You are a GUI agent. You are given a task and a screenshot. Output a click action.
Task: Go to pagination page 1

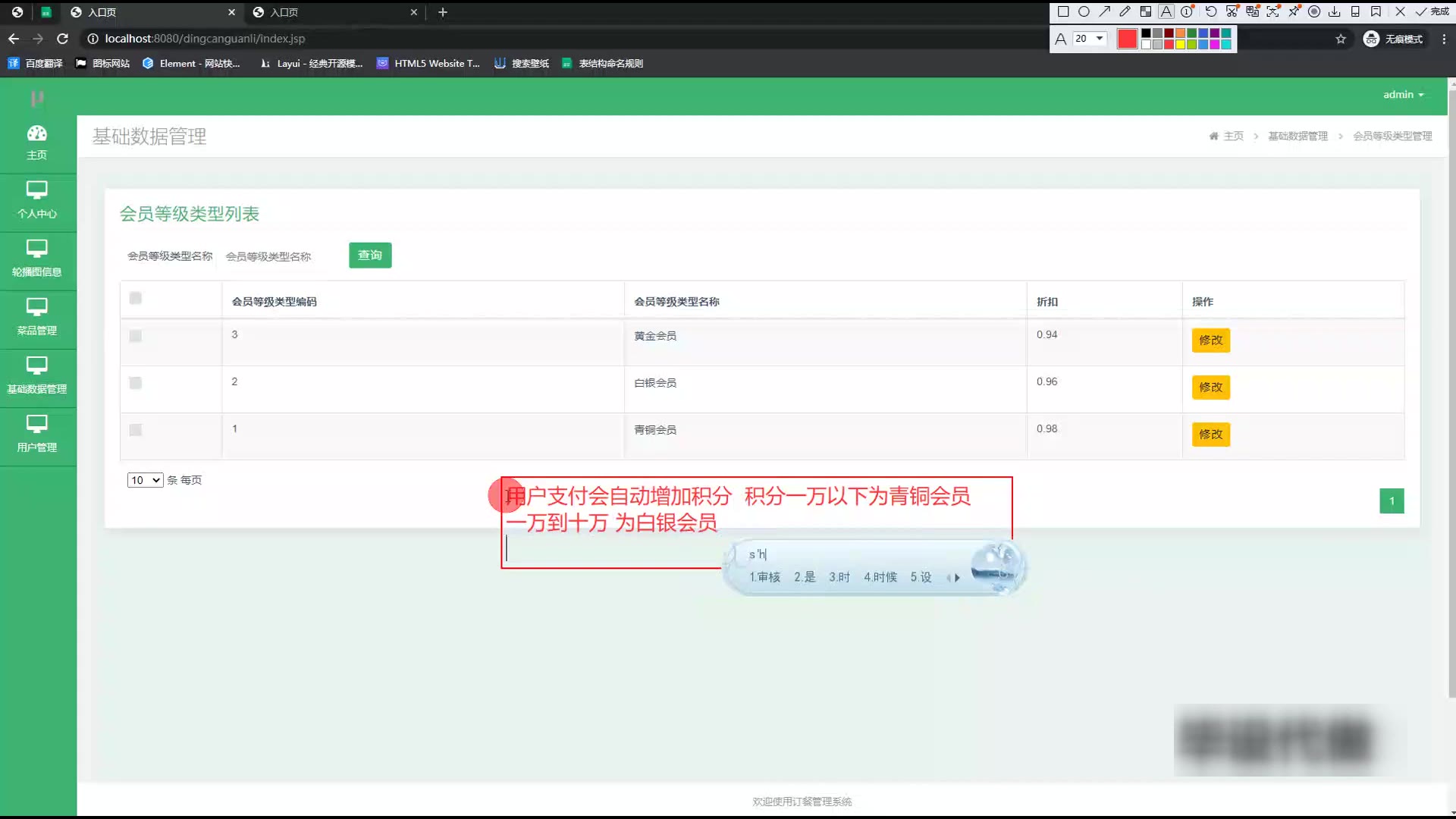[1392, 500]
